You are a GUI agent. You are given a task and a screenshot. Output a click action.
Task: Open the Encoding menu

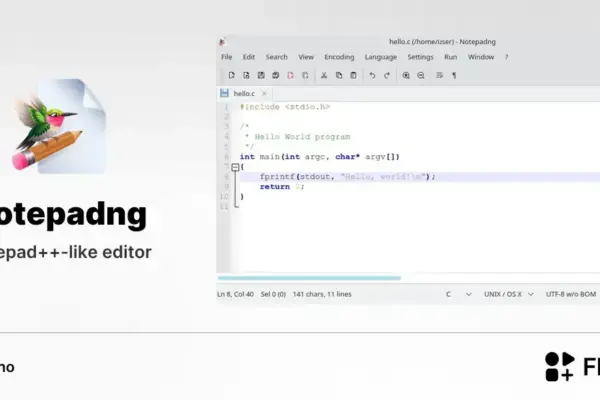coord(339,57)
